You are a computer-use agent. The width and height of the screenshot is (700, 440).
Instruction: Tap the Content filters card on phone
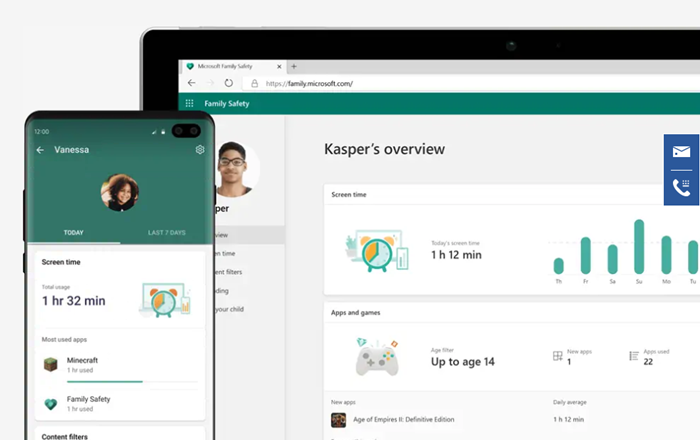120,434
